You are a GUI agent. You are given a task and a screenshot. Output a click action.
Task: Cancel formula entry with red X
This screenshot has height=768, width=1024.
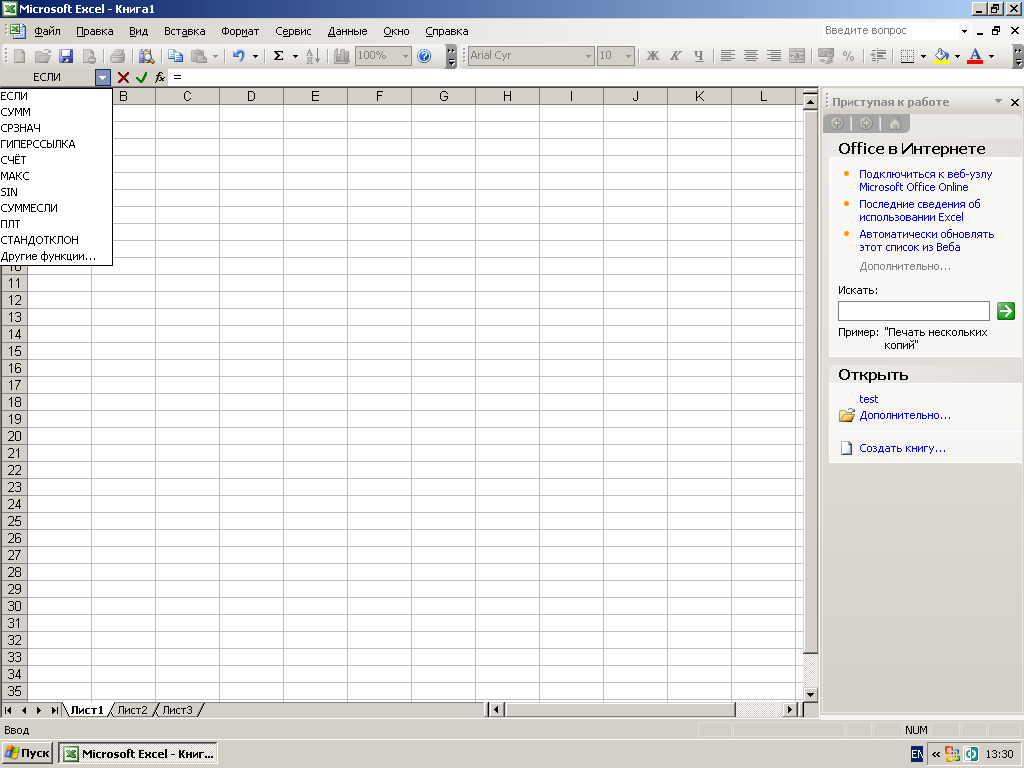[123, 78]
